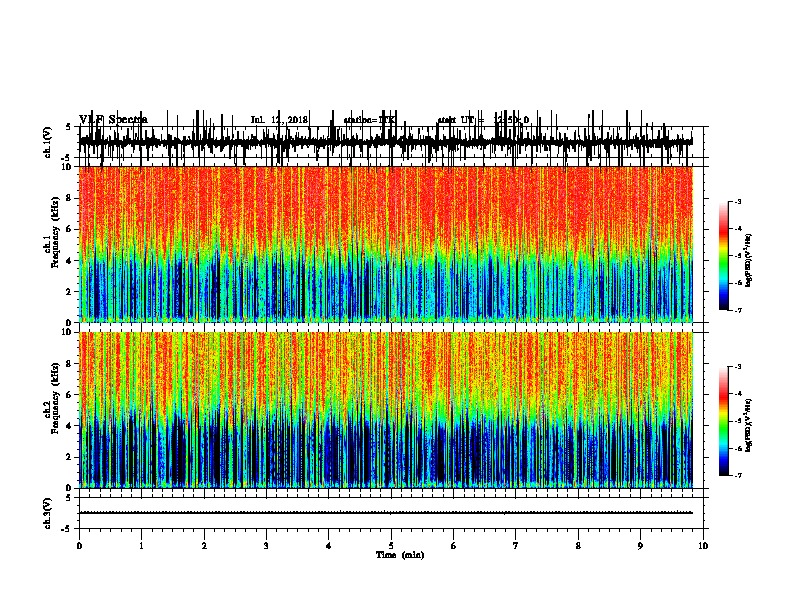The image size is (792, 612).
Task: Click the flat ch.3 waveform trace
Action: (386, 513)
